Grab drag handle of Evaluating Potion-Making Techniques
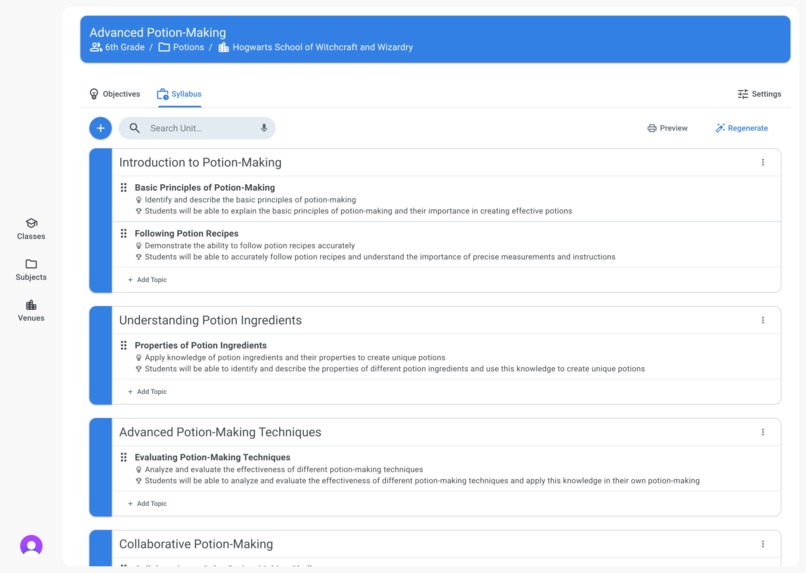The height and width of the screenshot is (573, 806). coord(123,457)
